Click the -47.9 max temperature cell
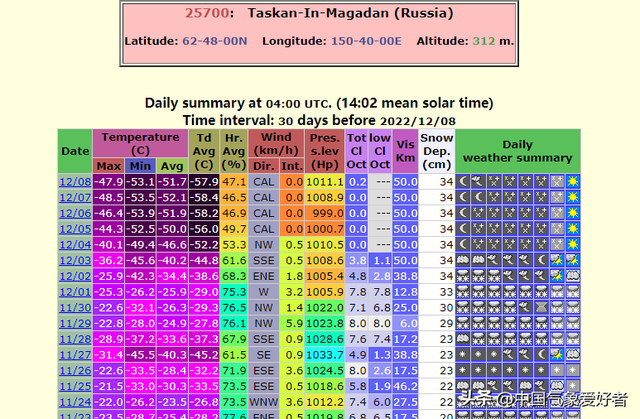The image size is (640, 419). coord(109,182)
